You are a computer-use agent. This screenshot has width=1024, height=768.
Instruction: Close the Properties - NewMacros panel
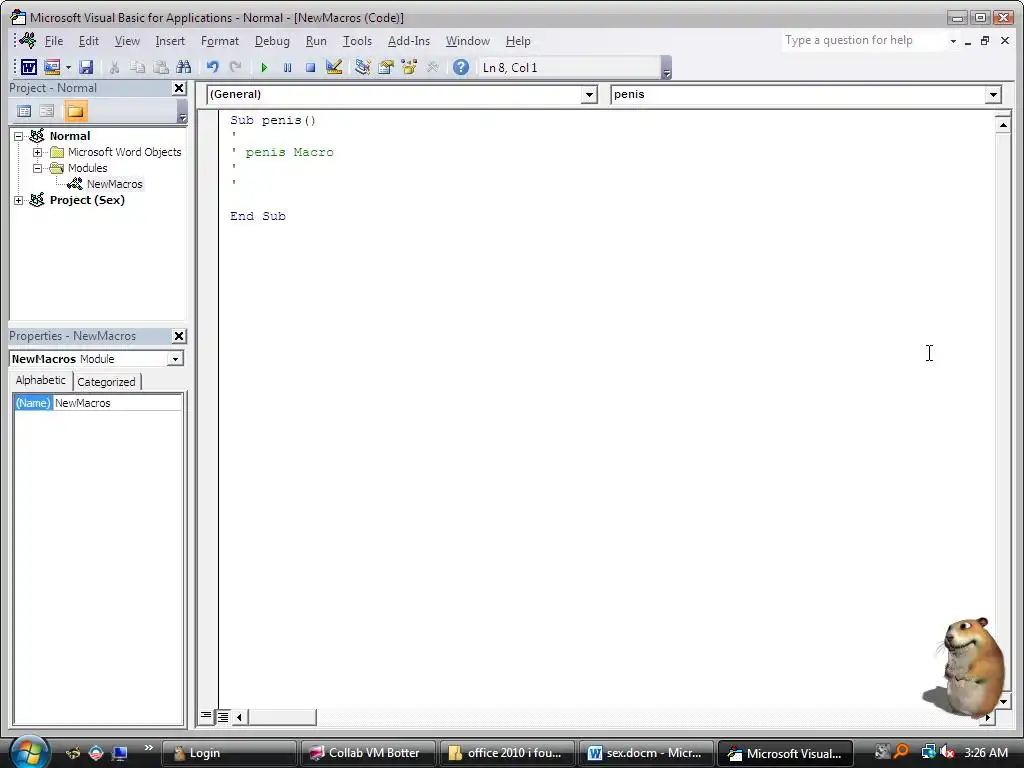179,336
